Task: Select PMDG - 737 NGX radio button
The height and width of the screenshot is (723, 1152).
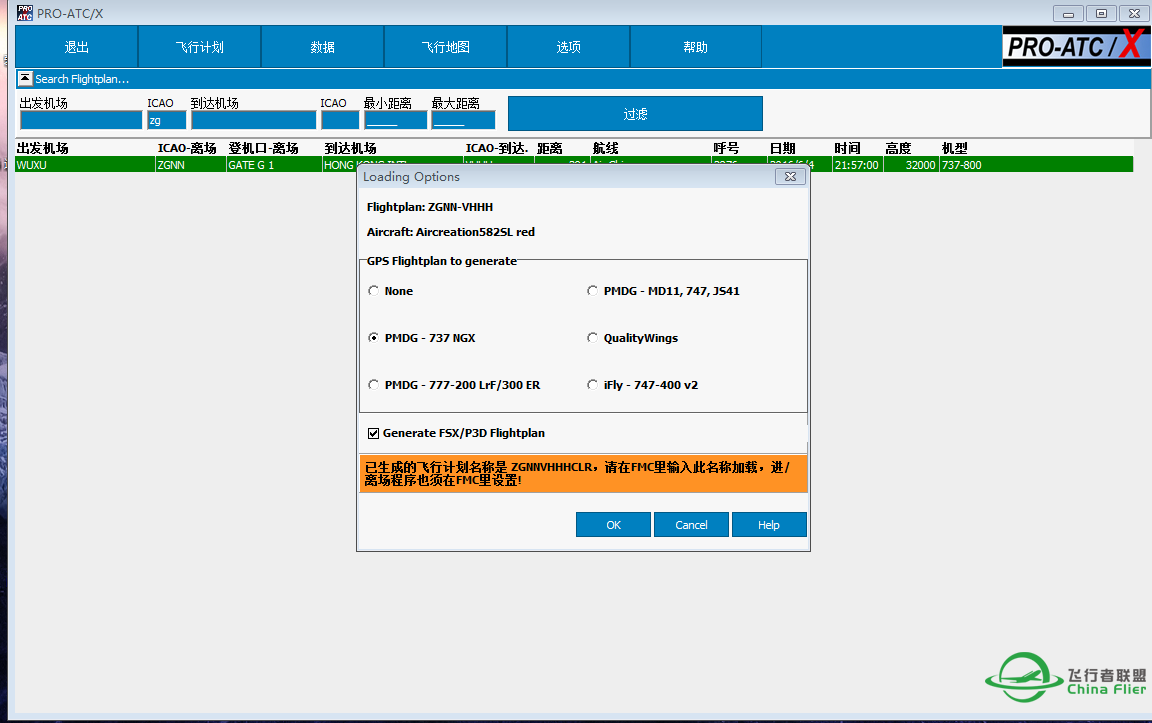Action: pos(373,338)
